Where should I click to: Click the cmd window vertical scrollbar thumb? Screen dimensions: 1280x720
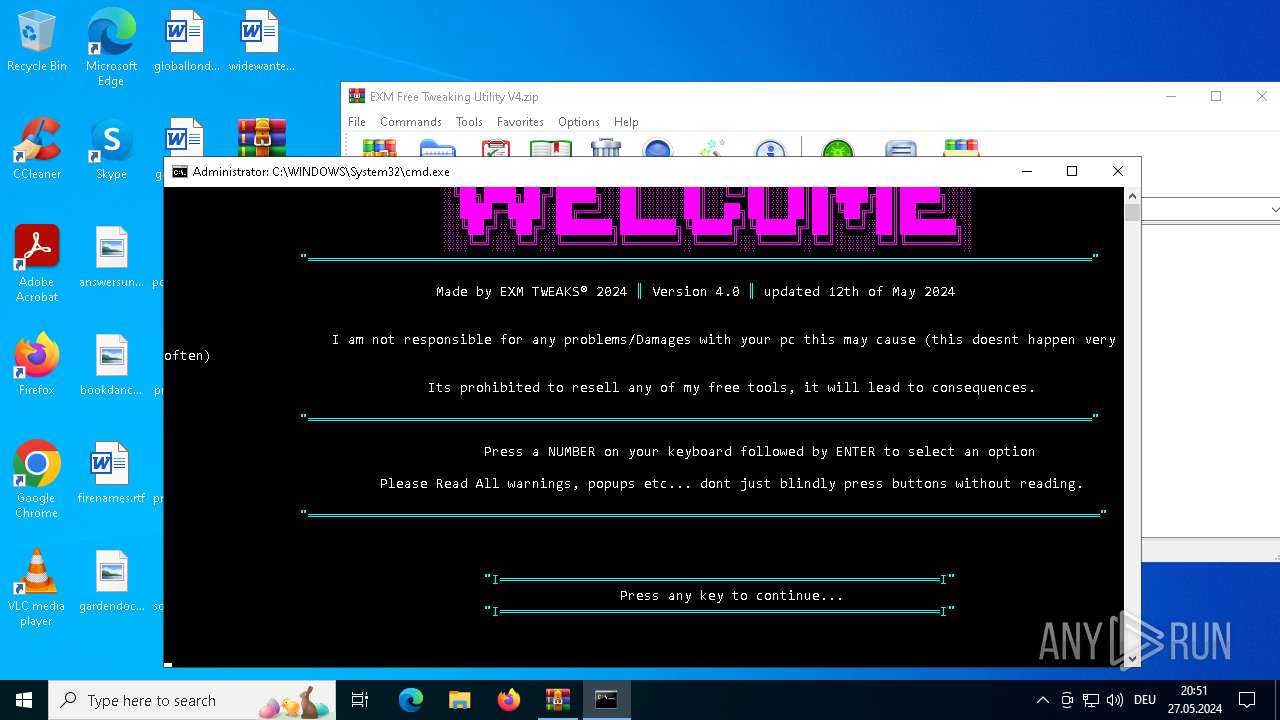[1132, 212]
